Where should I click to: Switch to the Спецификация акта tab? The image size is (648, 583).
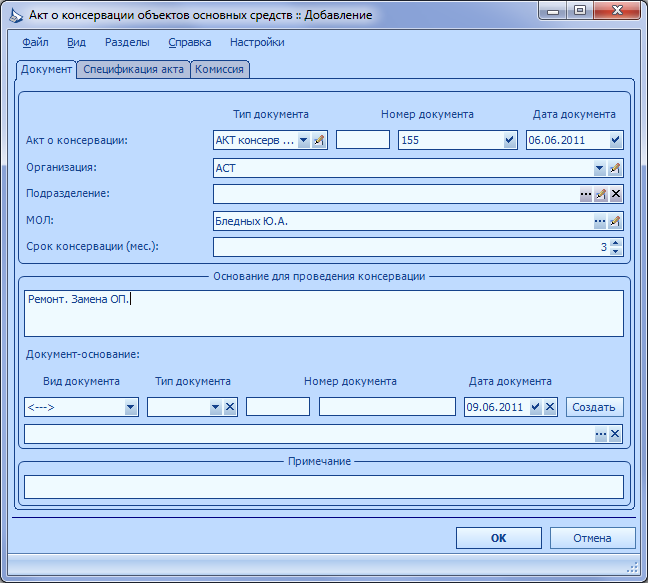[x=133, y=69]
